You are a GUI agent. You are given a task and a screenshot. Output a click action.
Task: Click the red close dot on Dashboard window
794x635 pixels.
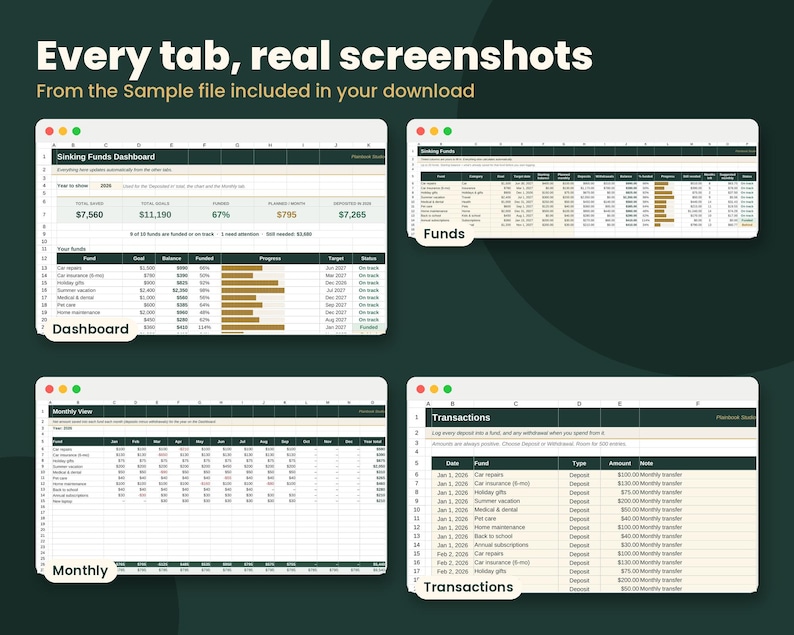pyautogui.click(x=49, y=131)
